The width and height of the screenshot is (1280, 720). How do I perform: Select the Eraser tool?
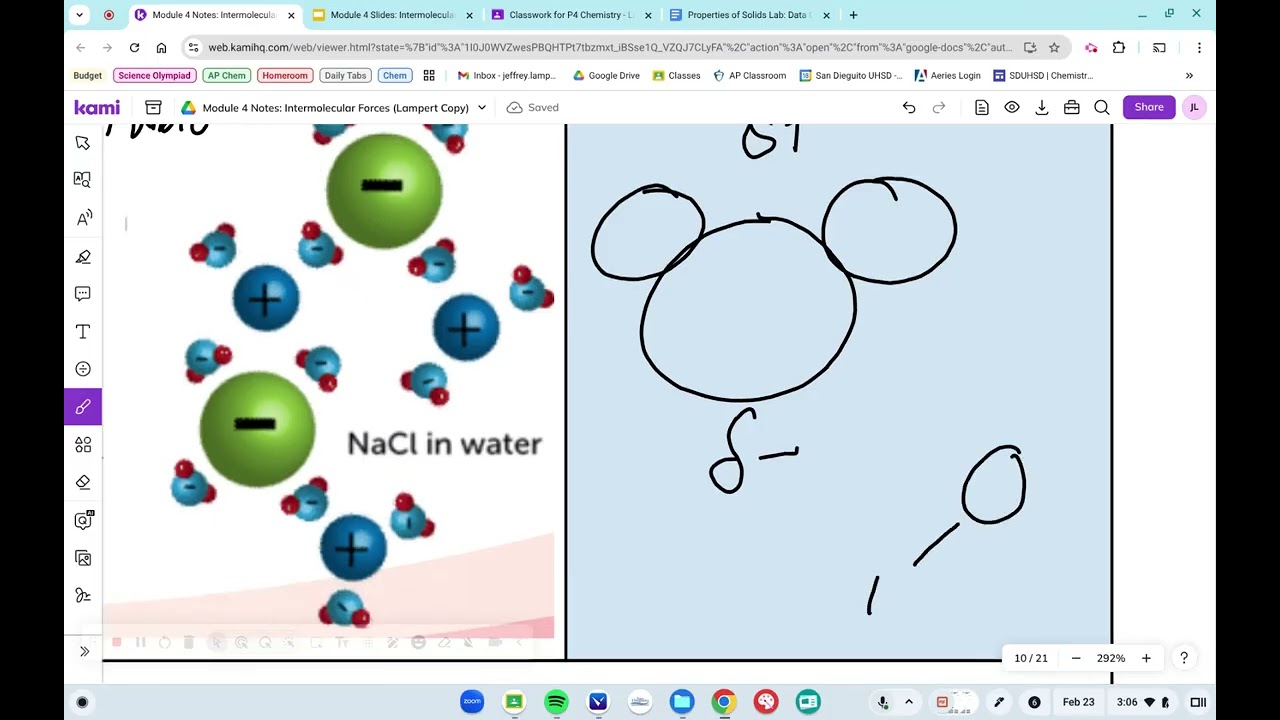tap(83, 482)
